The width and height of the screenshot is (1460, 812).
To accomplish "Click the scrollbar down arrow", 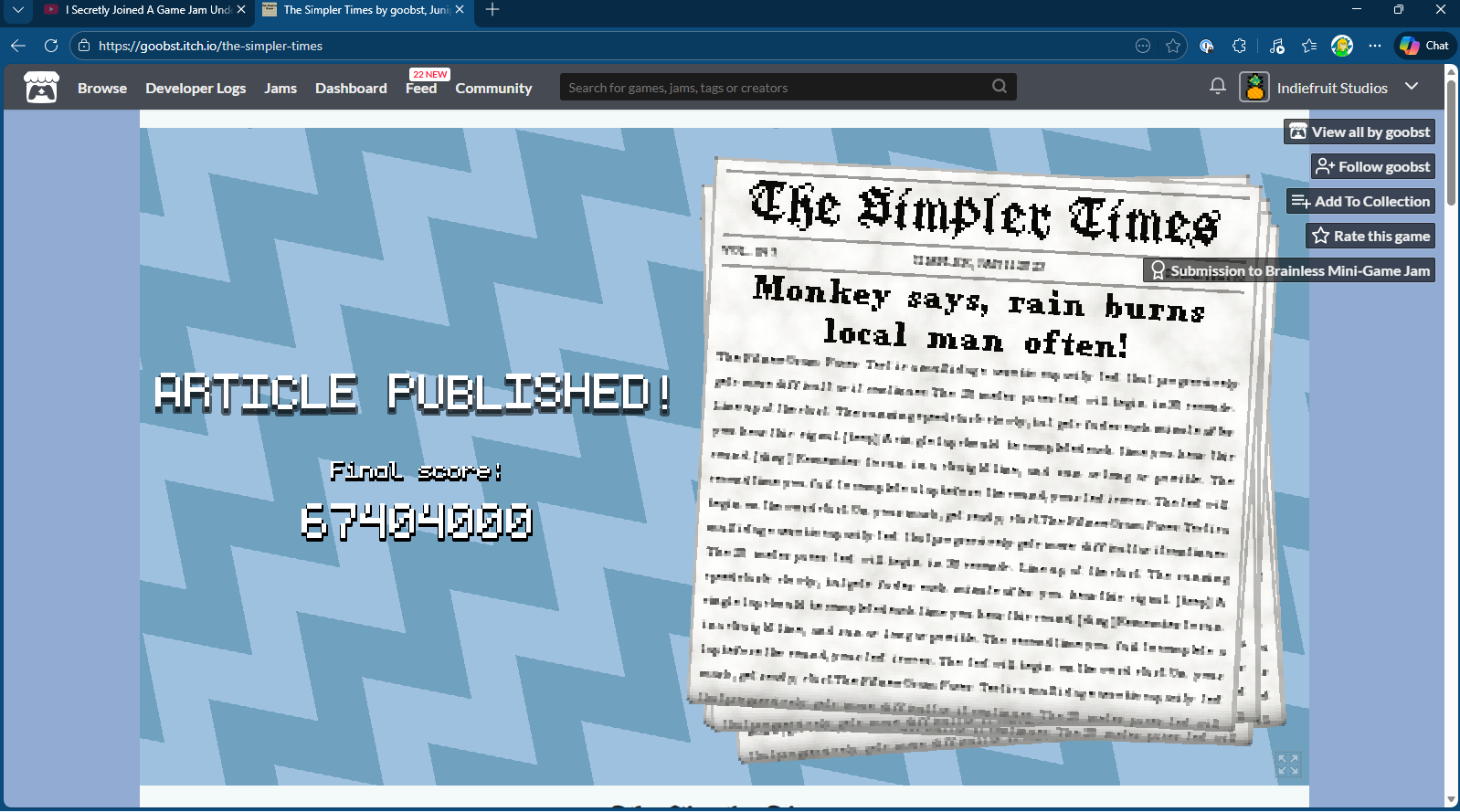I will 1451,801.
